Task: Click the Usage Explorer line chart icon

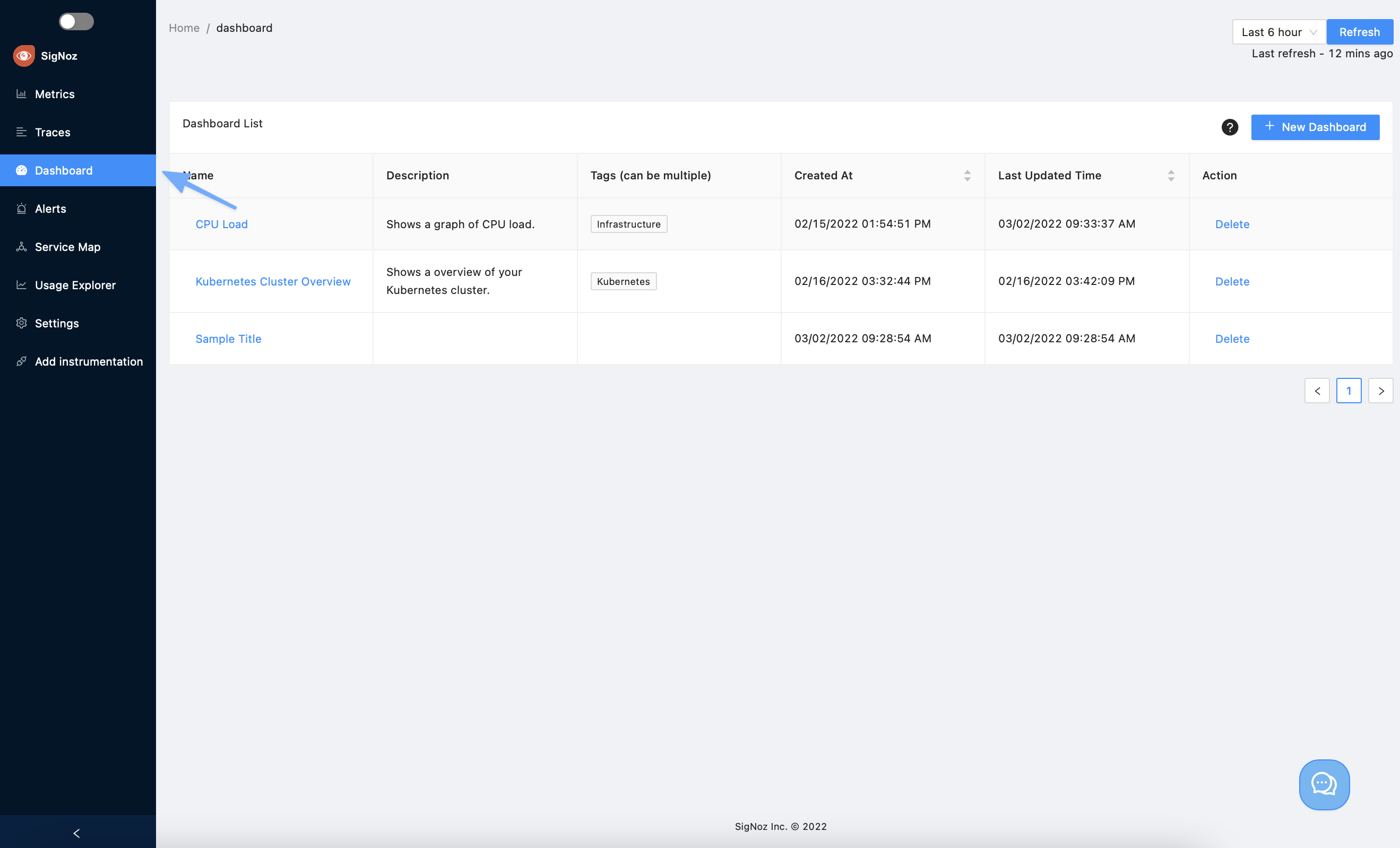Action: pyautogui.click(x=22, y=284)
